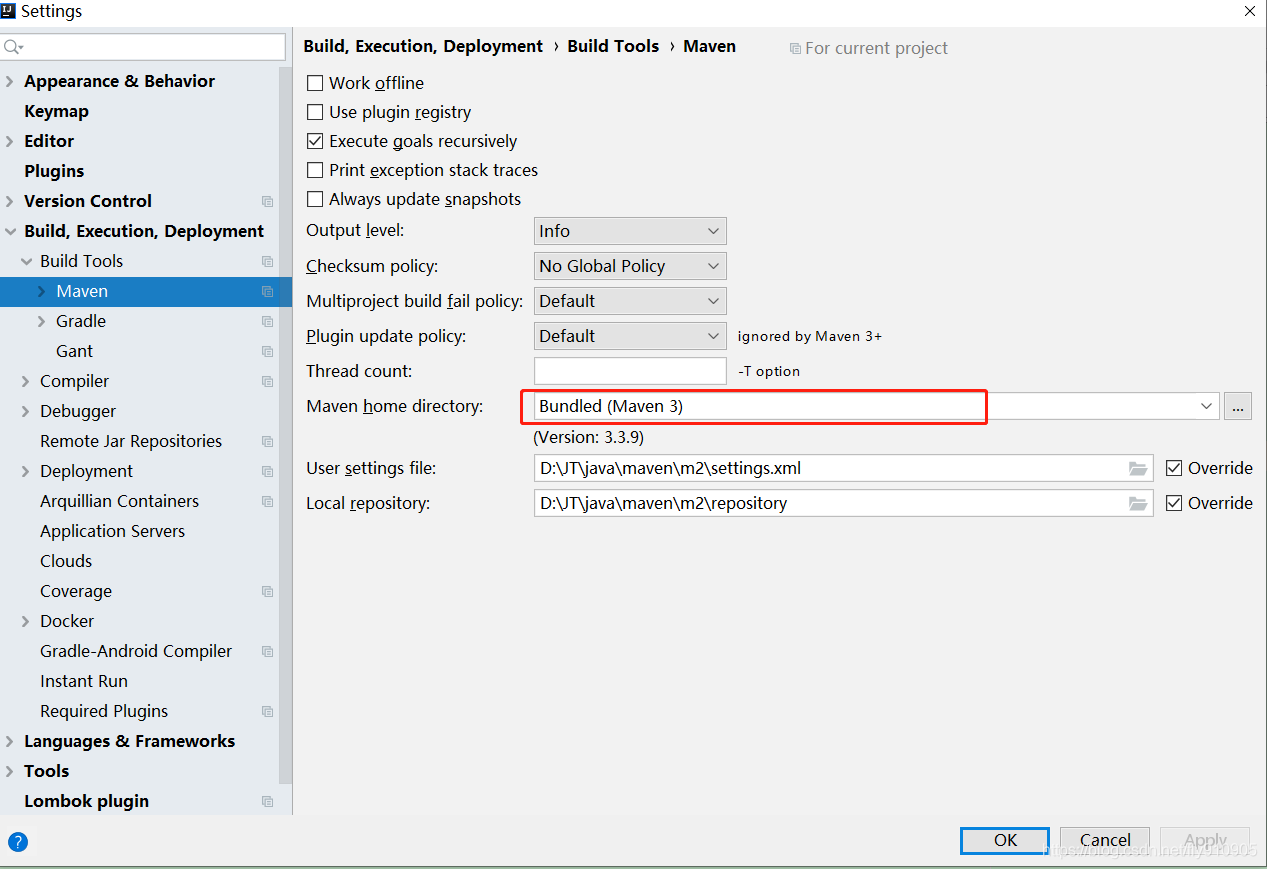Expand the Tools section
Screen dimensions: 1267x869
(10, 771)
